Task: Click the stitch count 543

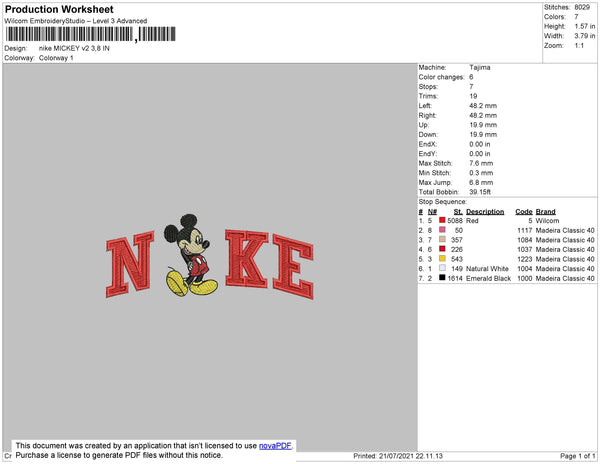Action: click(x=457, y=259)
